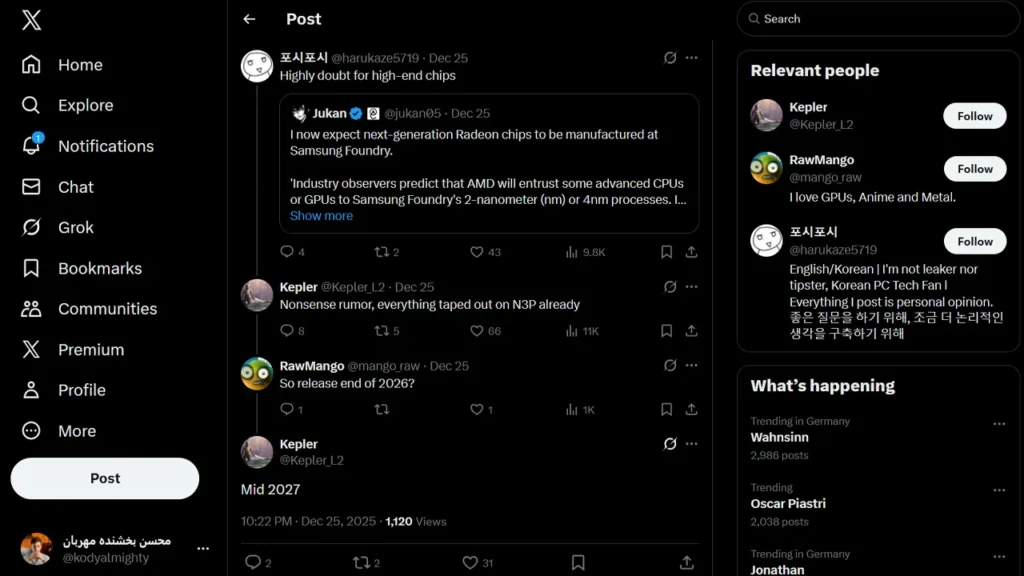Click the X logo icon
The image size is (1024, 576).
(31, 19)
